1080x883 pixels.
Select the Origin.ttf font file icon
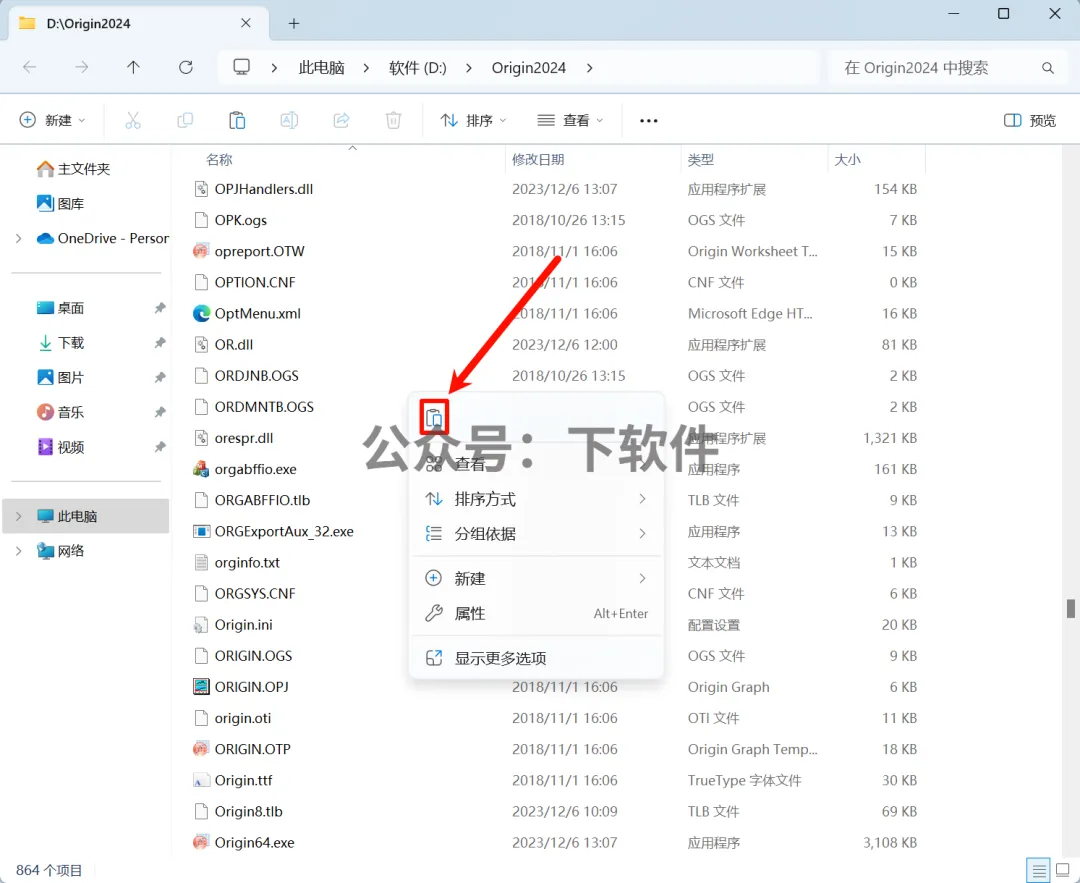(200, 780)
